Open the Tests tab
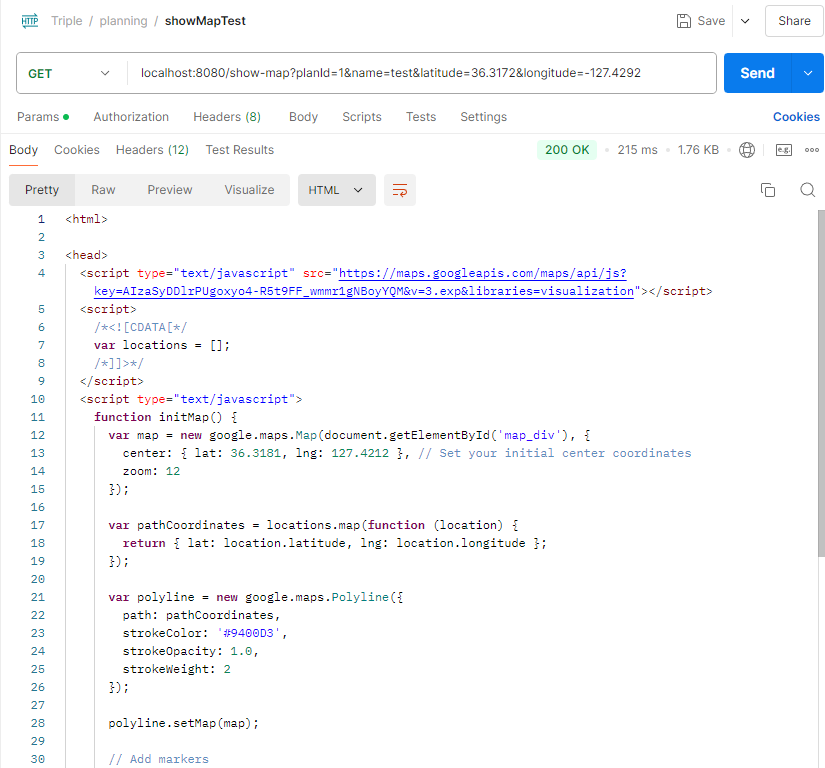This screenshot has width=825, height=768. 421,117
